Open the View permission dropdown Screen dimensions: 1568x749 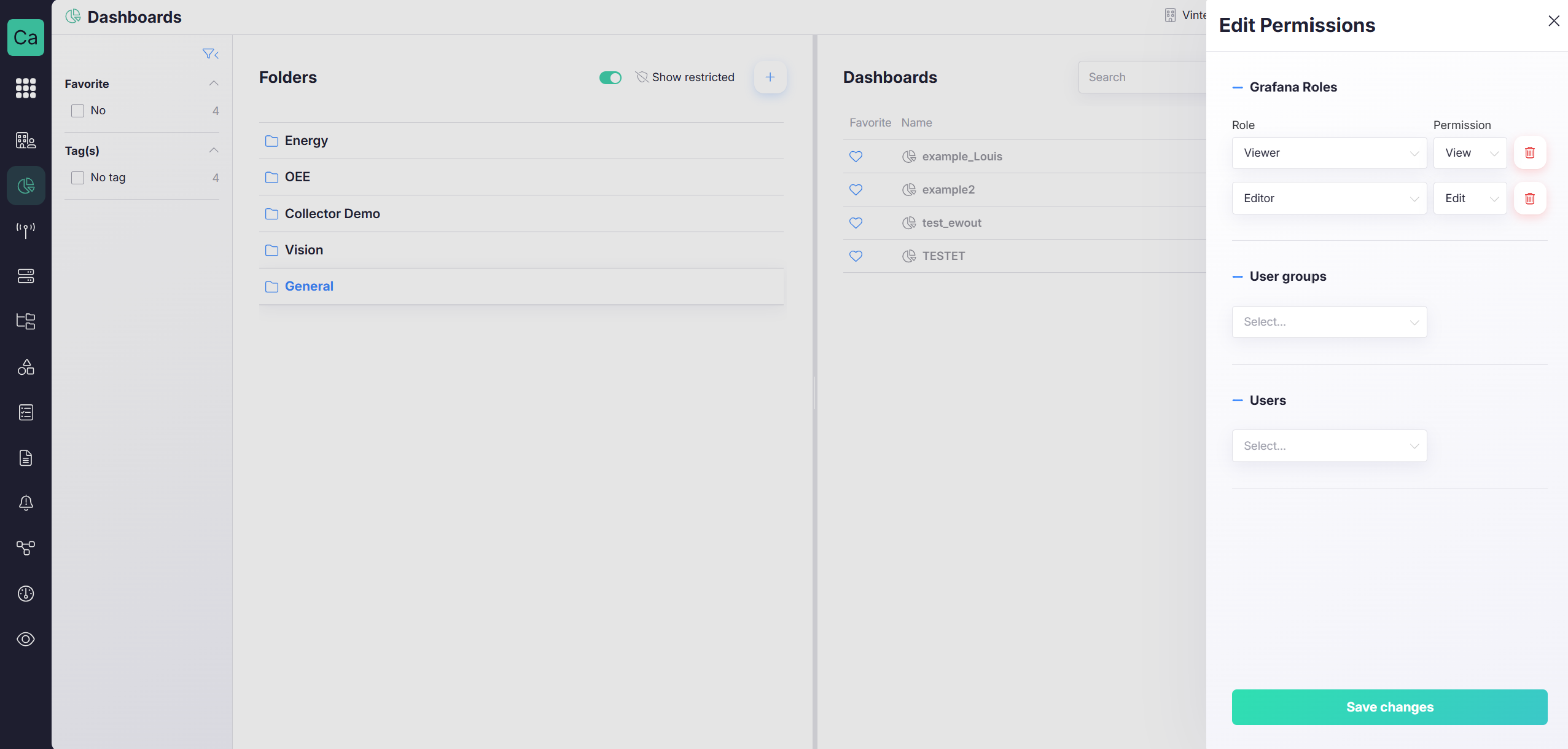1470,153
